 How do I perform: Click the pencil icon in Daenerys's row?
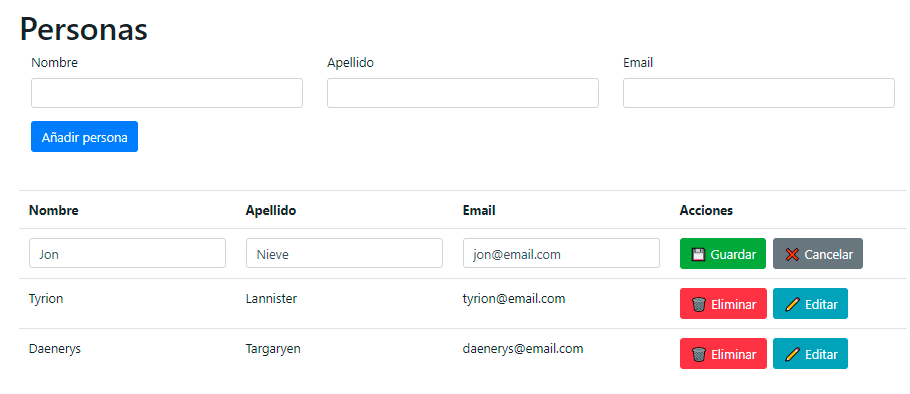(792, 354)
